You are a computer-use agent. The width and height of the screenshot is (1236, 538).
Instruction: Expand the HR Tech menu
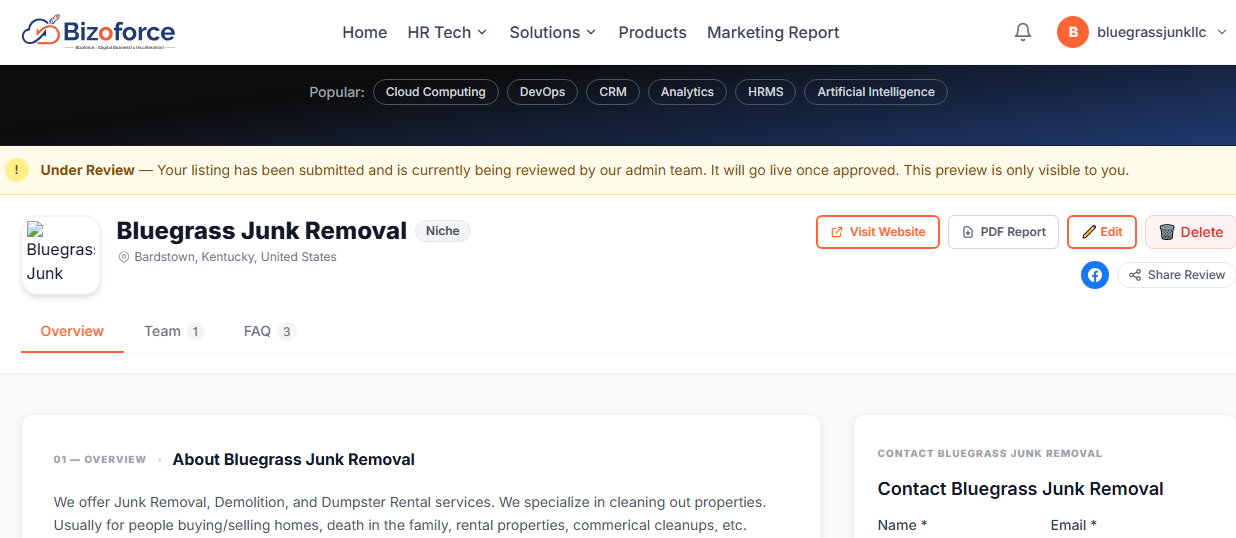pos(447,32)
